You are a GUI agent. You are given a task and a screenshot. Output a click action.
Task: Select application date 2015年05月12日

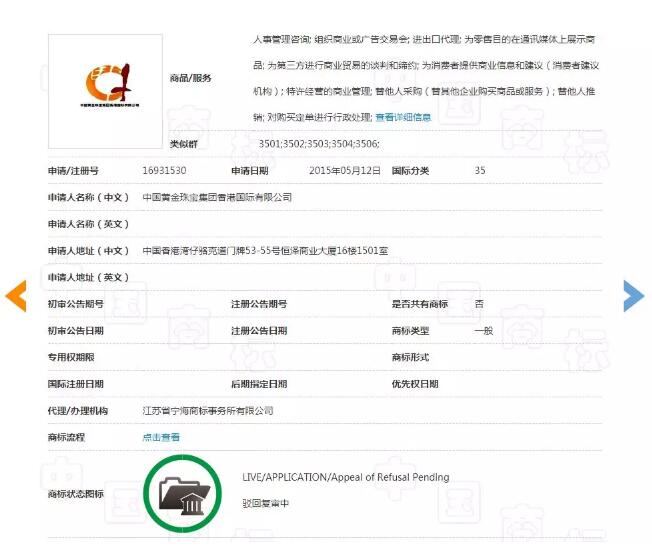click(x=345, y=171)
